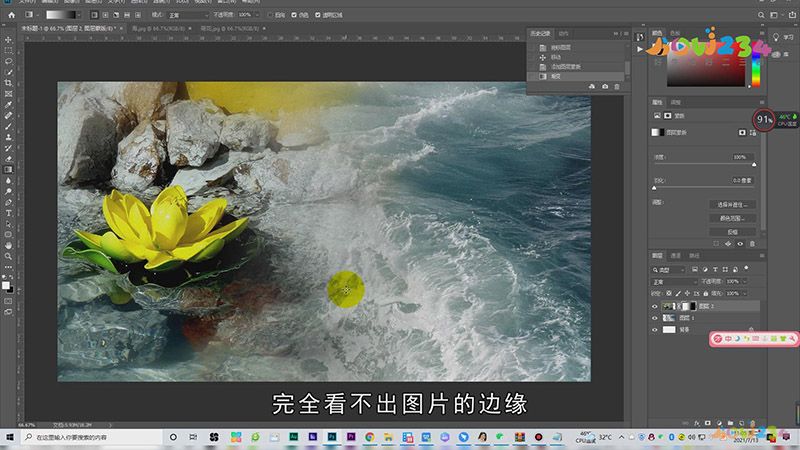This screenshot has width=800, height=450.
Task: Choose the radial gradient style icon
Action: (106, 15)
